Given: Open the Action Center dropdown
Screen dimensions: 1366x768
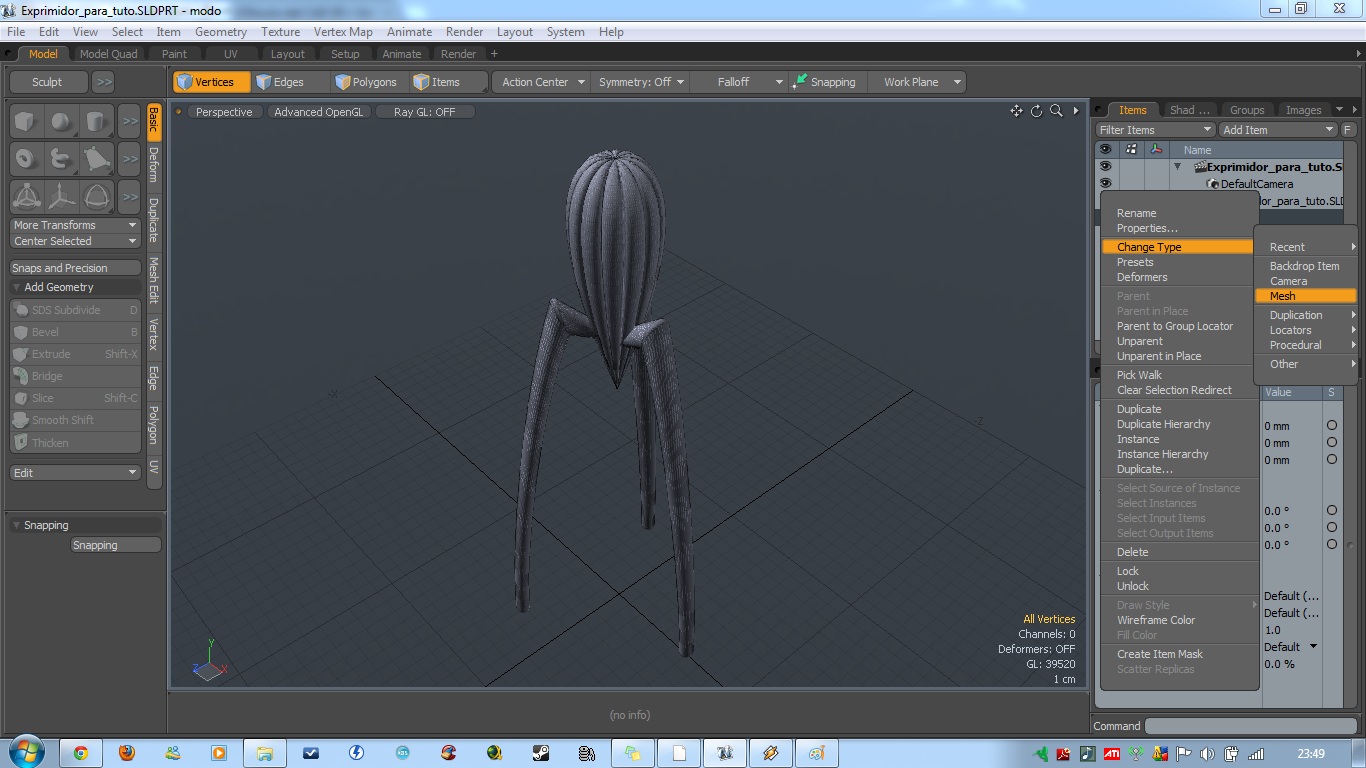Looking at the screenshot, I should pos(541,82).
